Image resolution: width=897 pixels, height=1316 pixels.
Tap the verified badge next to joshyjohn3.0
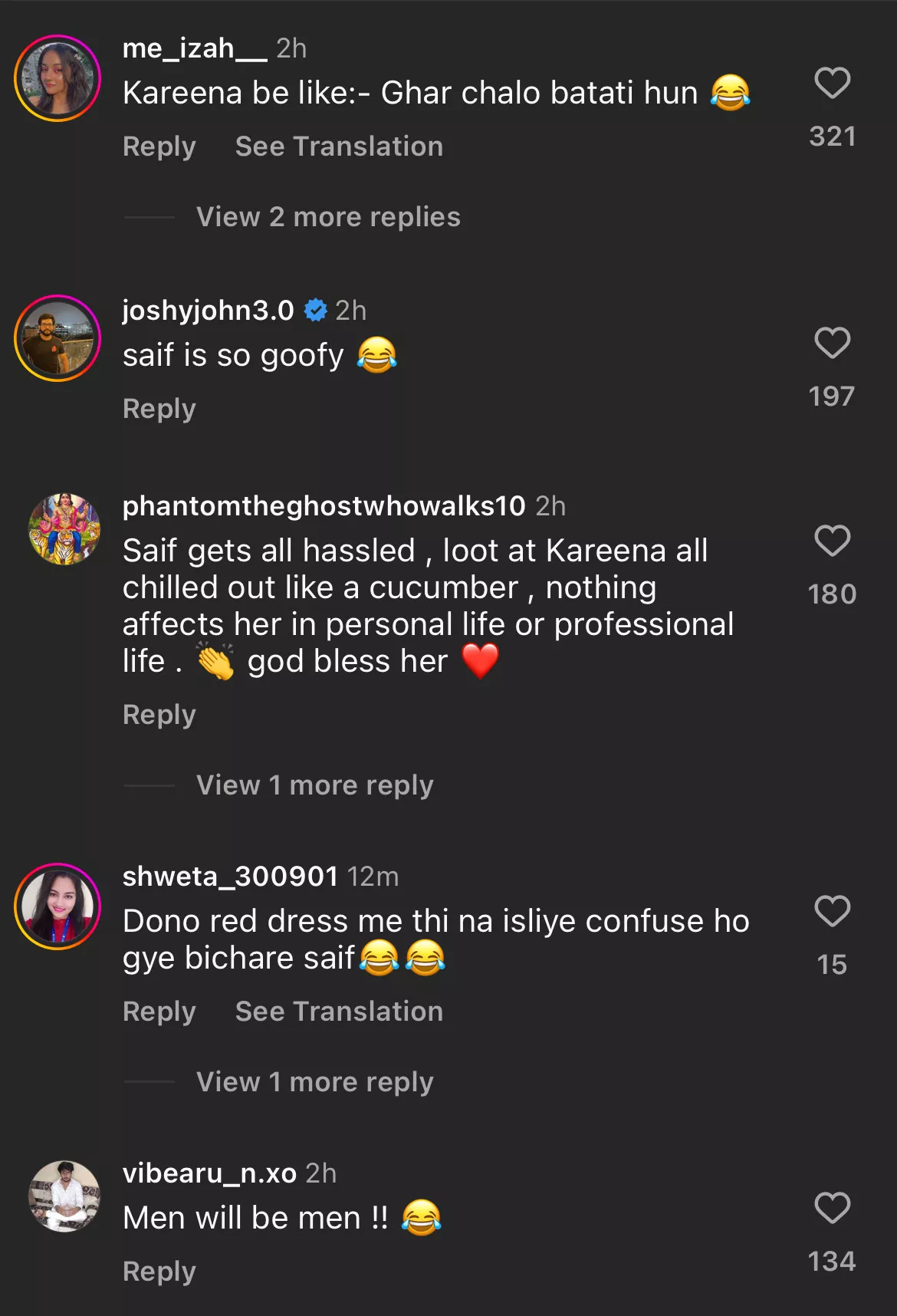click(x=315, y=311)
